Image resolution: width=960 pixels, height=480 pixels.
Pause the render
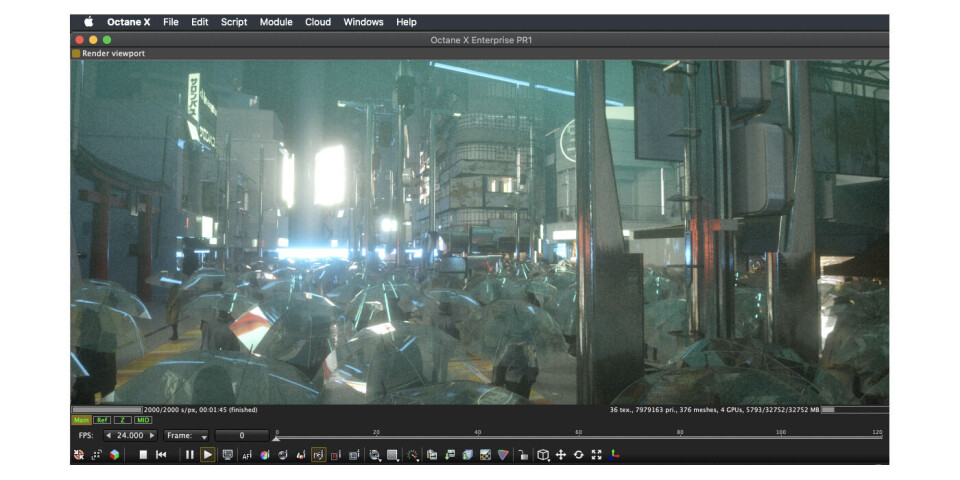189,455
